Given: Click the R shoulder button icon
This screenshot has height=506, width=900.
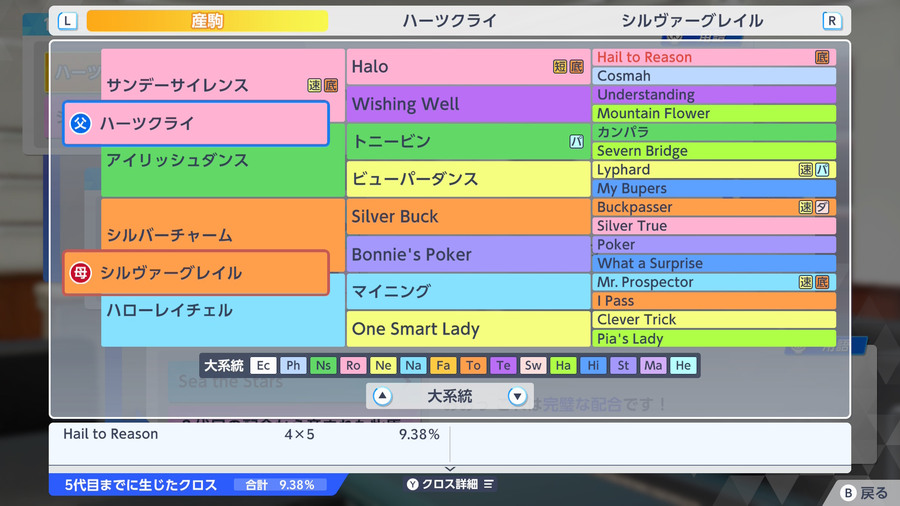Looking at the screenshot, I should [832, 21].
